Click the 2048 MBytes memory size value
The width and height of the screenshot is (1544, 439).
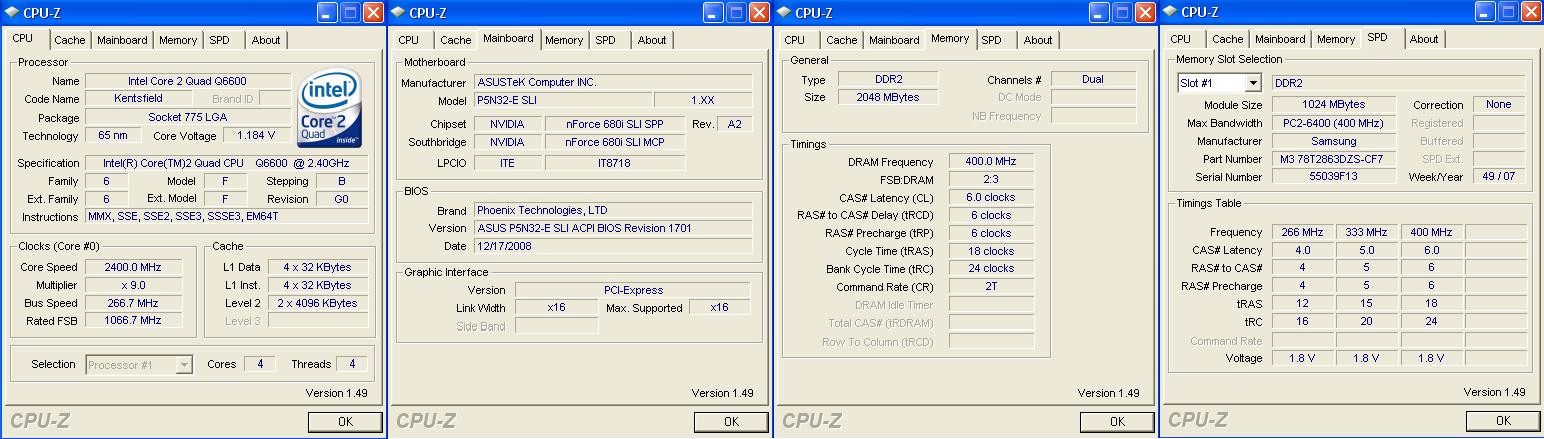pos(888,97)
